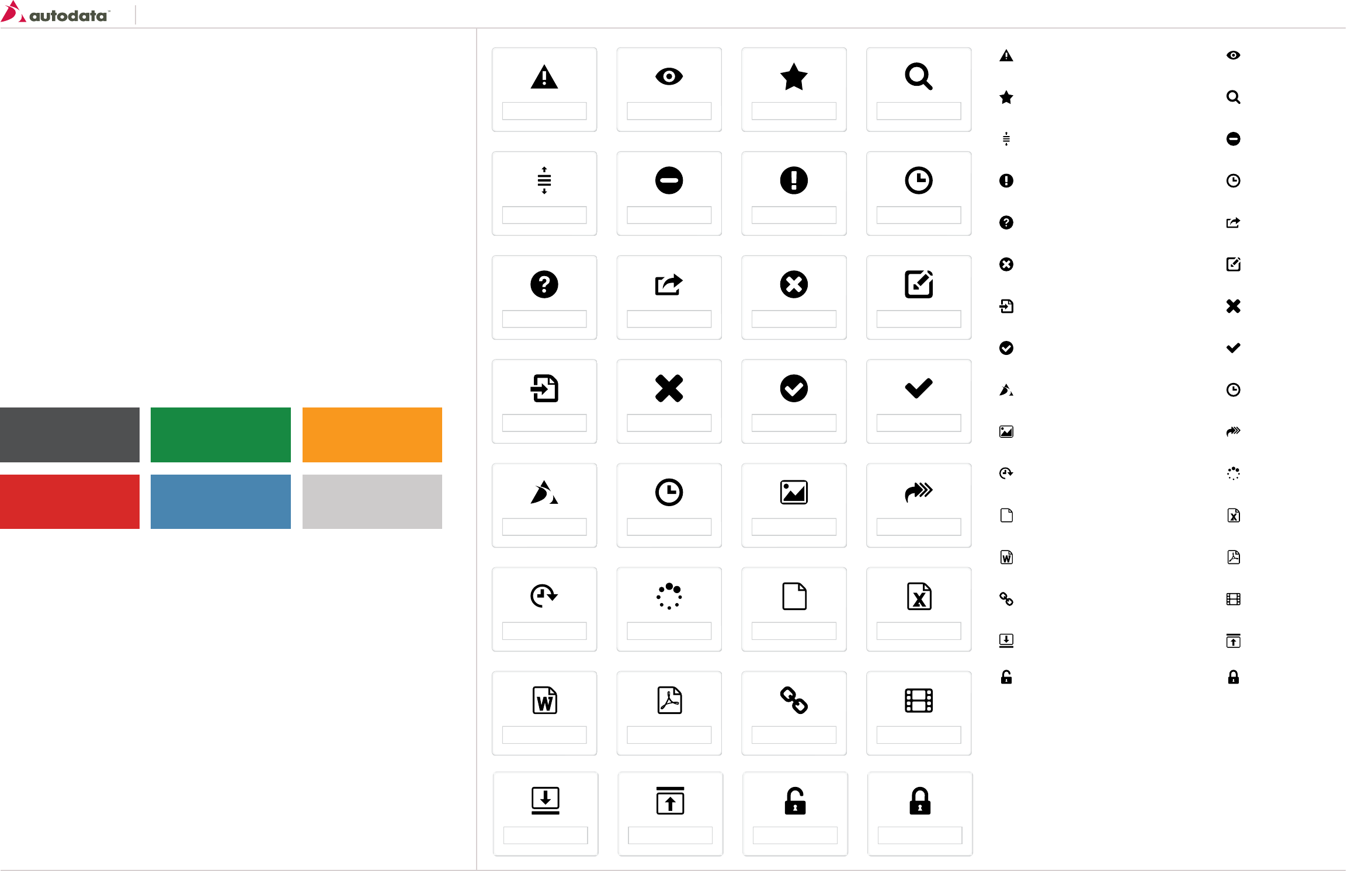The width and height of the screenshot is (1372, 871).
Task: Click the autodata logo
Action: coord(55,13)
